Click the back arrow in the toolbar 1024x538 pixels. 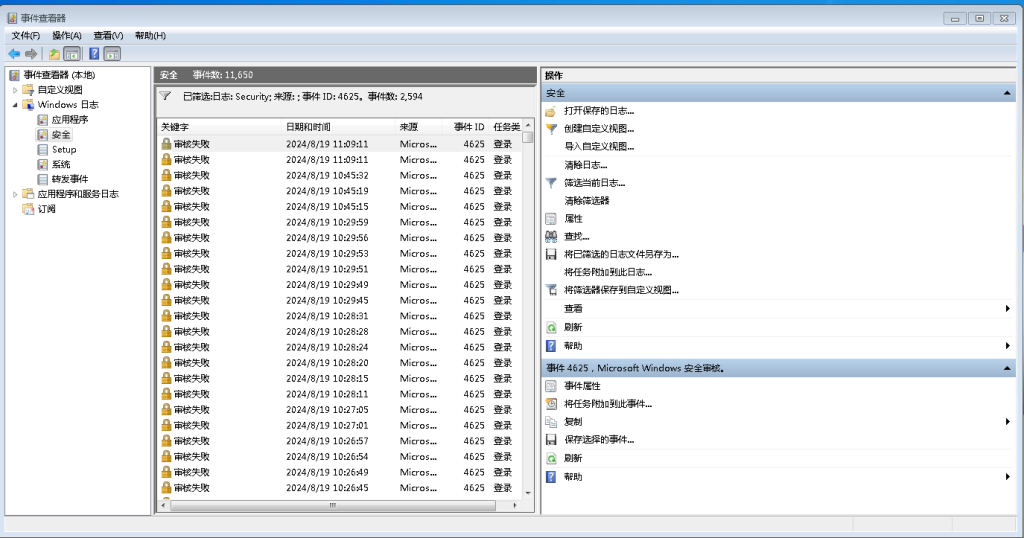coord(14,54)
